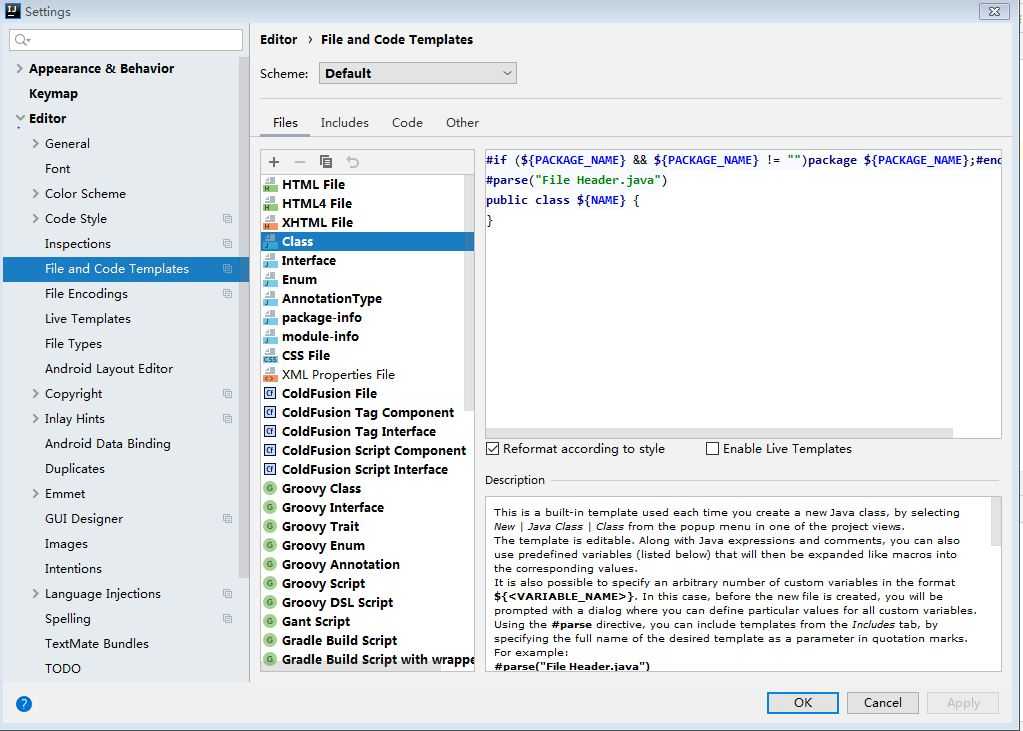The height and width of the screenshot is (731, 1023).
Task: Select ColdFusion Tag Component template
Action: pyautogui.click(x=367, y=412)
